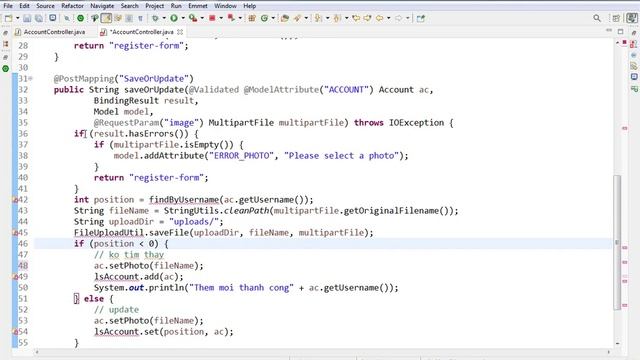Expand the New Java Class dropdown
This screenshot has height=360, width=640.
(x=273, y=18)
